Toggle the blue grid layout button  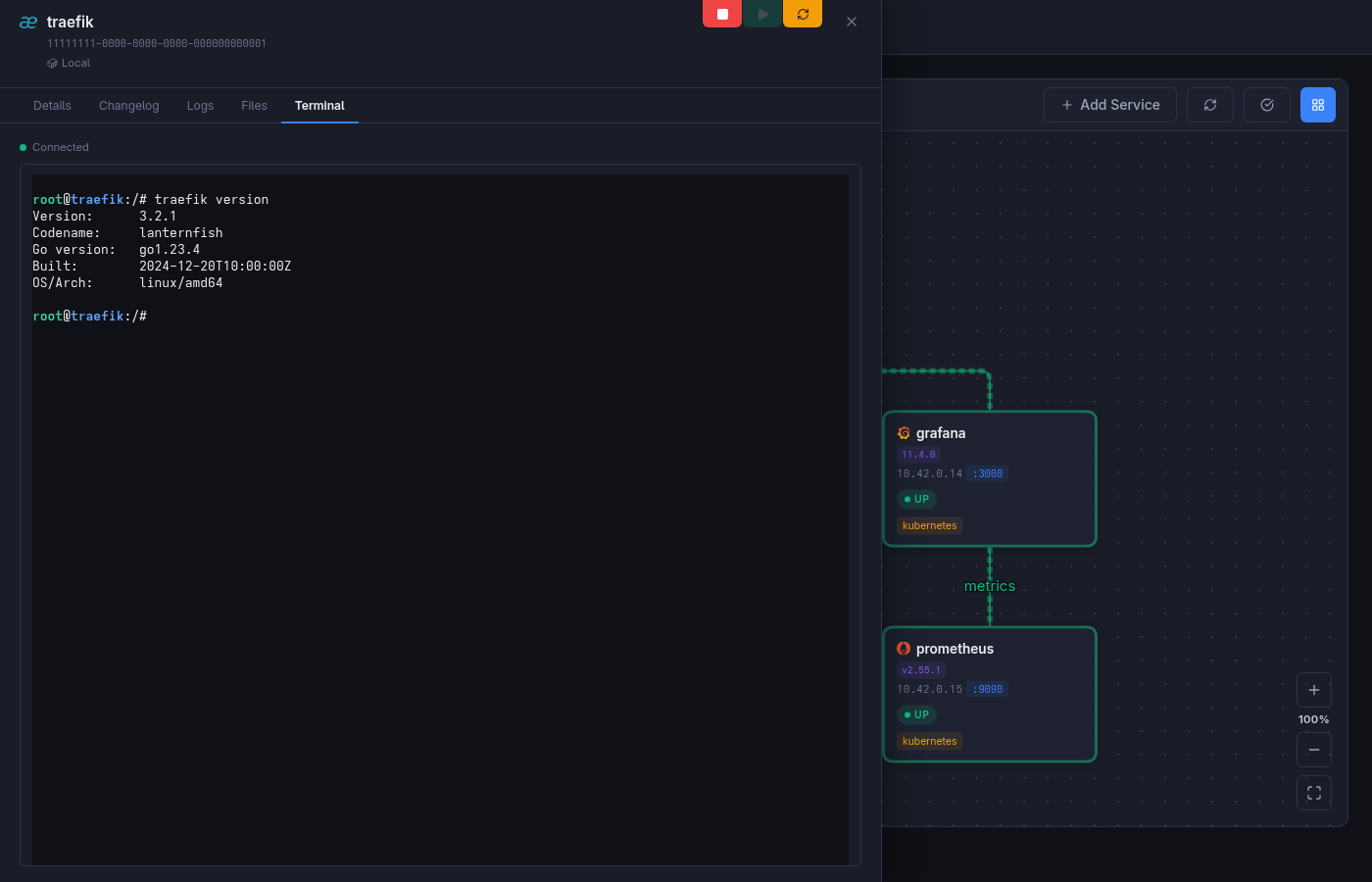(1318, 105)
